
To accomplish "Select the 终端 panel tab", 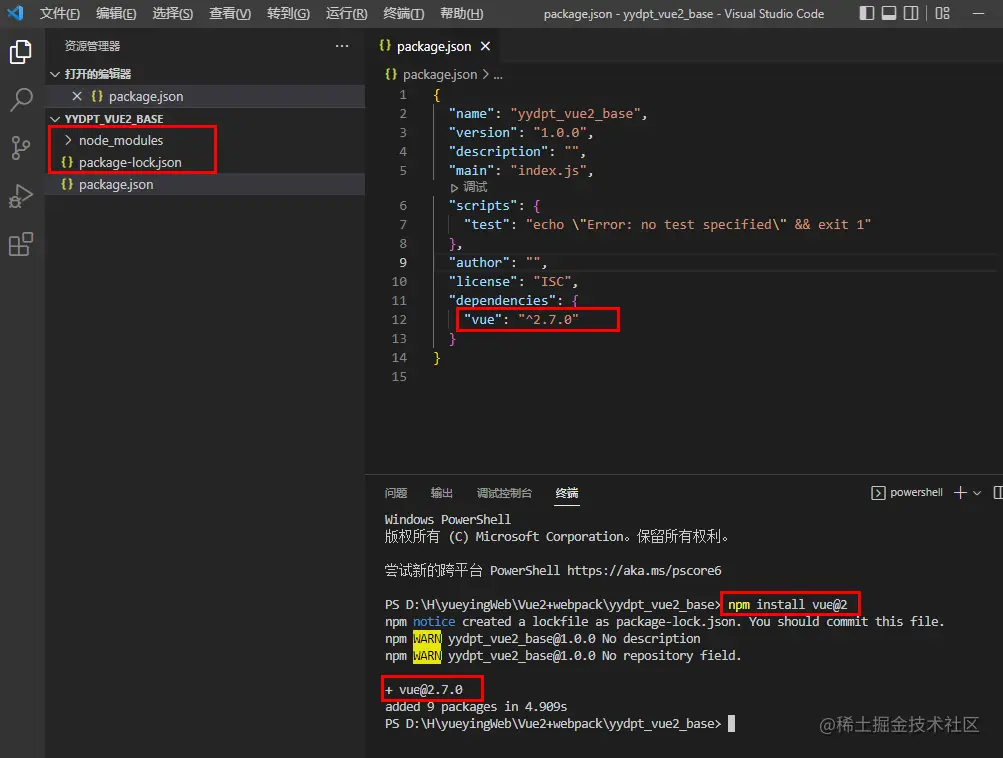I will pyautogui.click(x=567, y=493).
